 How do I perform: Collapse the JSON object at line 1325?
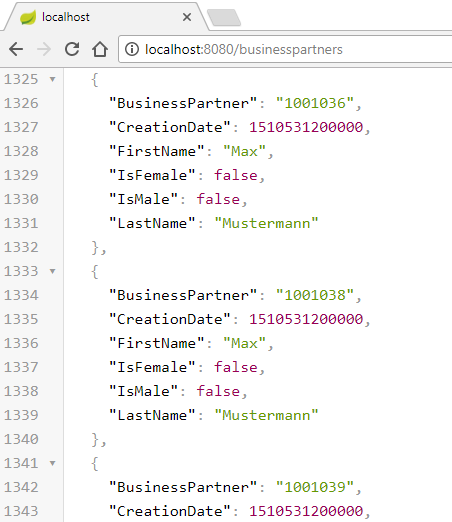tap(52, 79)
